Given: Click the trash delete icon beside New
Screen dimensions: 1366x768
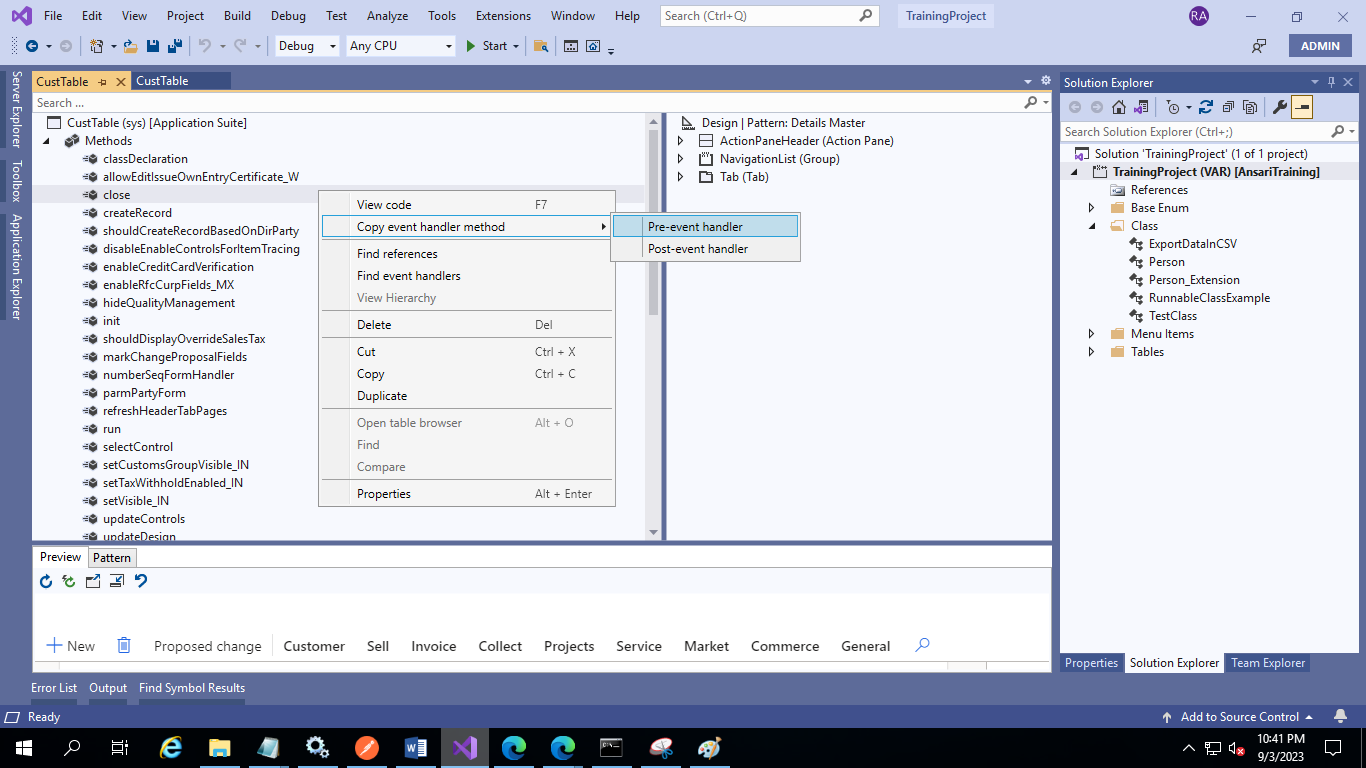Looking at the screenshot, I should pos(124,645).
